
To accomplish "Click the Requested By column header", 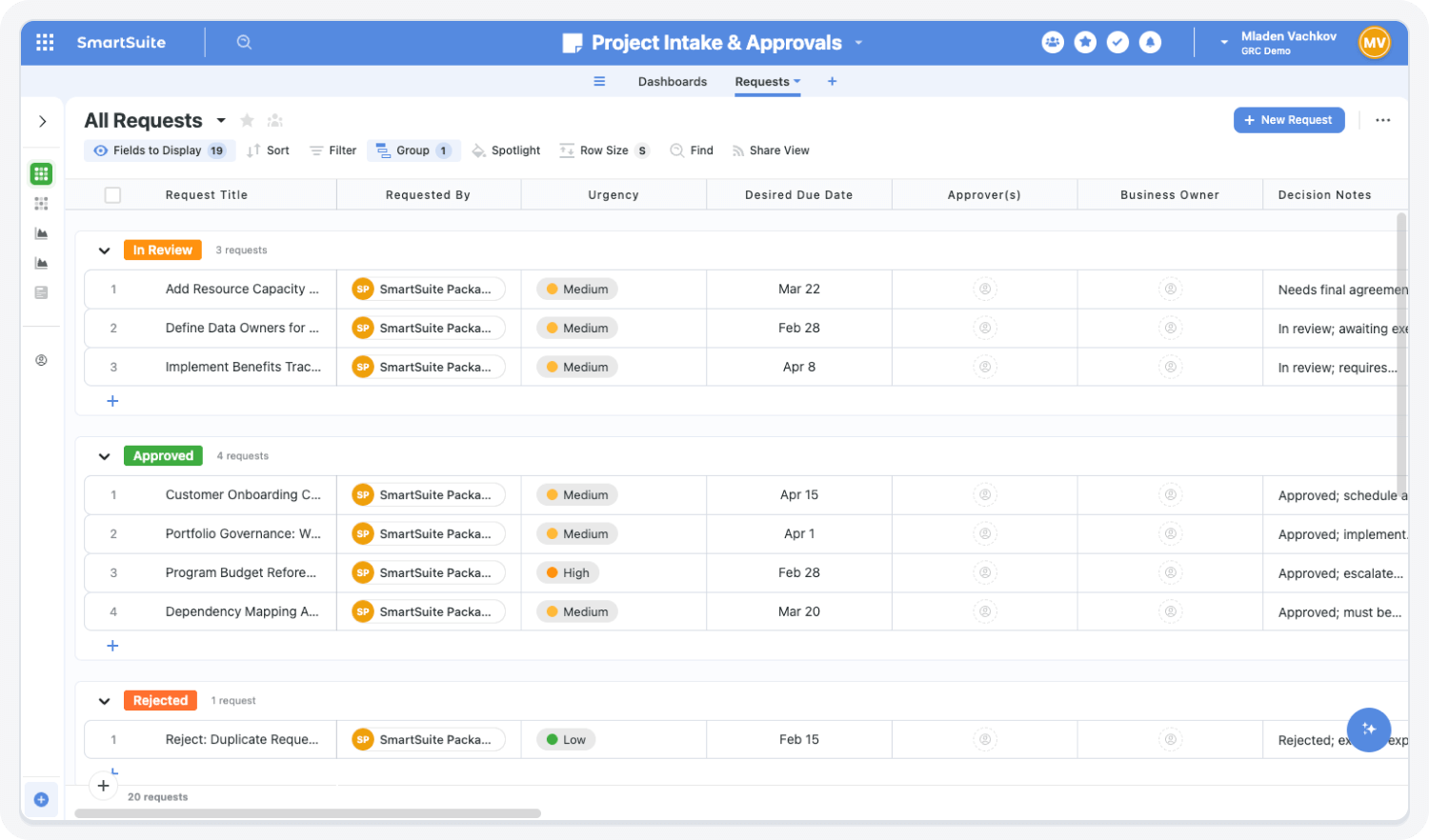I will click(x=428, y=195).
